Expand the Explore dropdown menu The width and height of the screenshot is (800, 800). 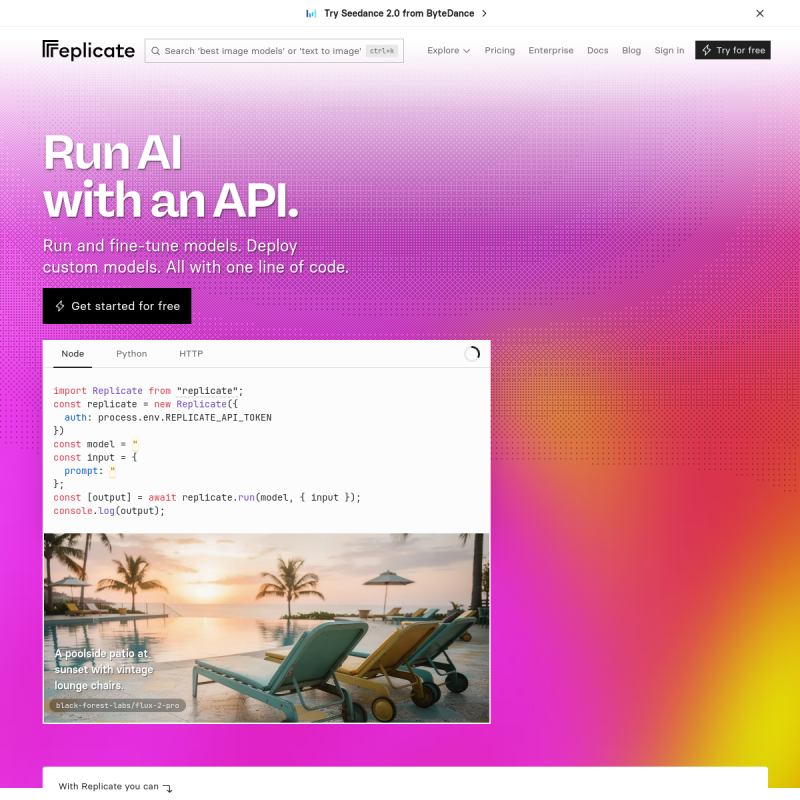[x=448, y=51]
